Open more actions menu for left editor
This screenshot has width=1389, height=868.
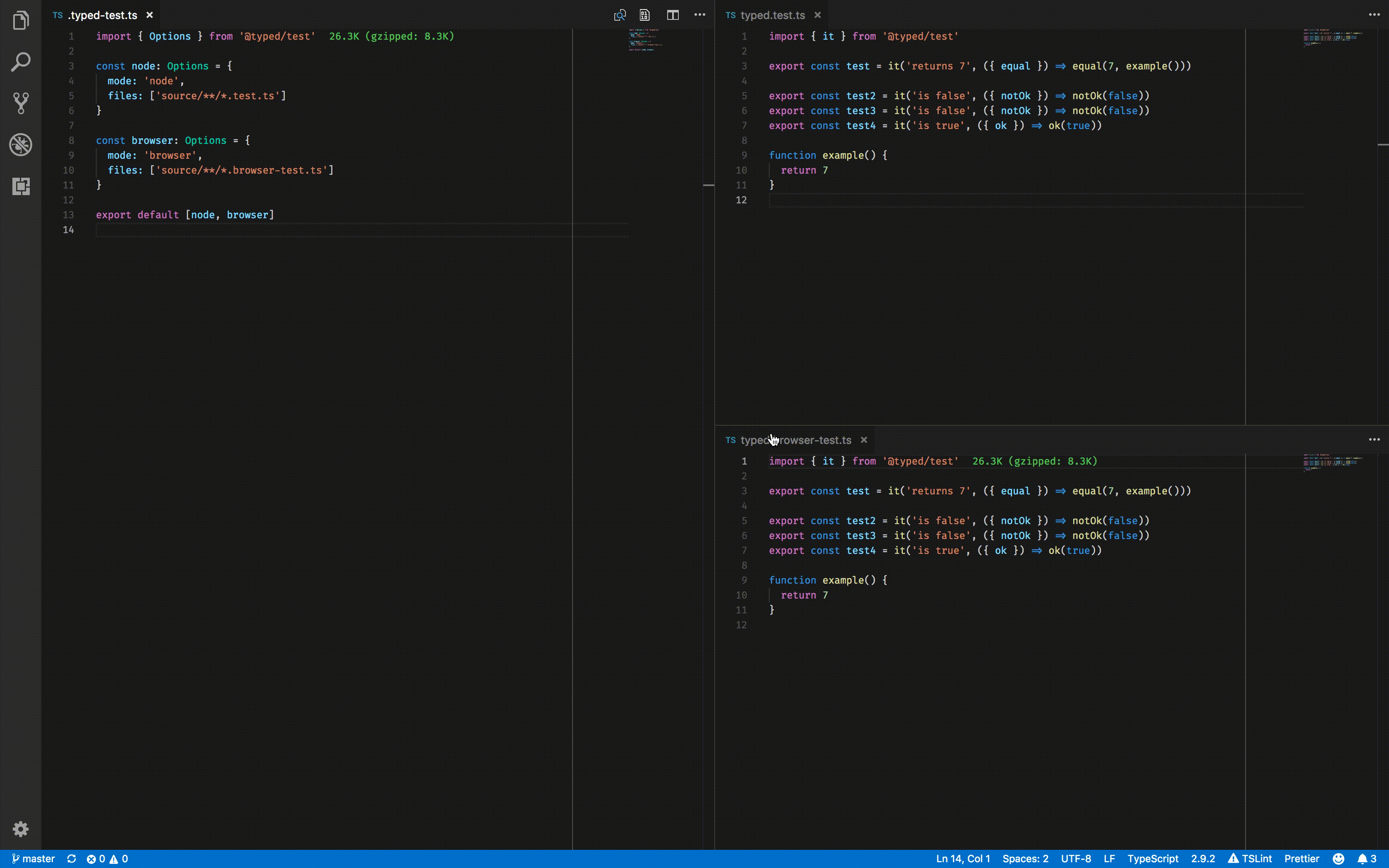pos(699,15)
